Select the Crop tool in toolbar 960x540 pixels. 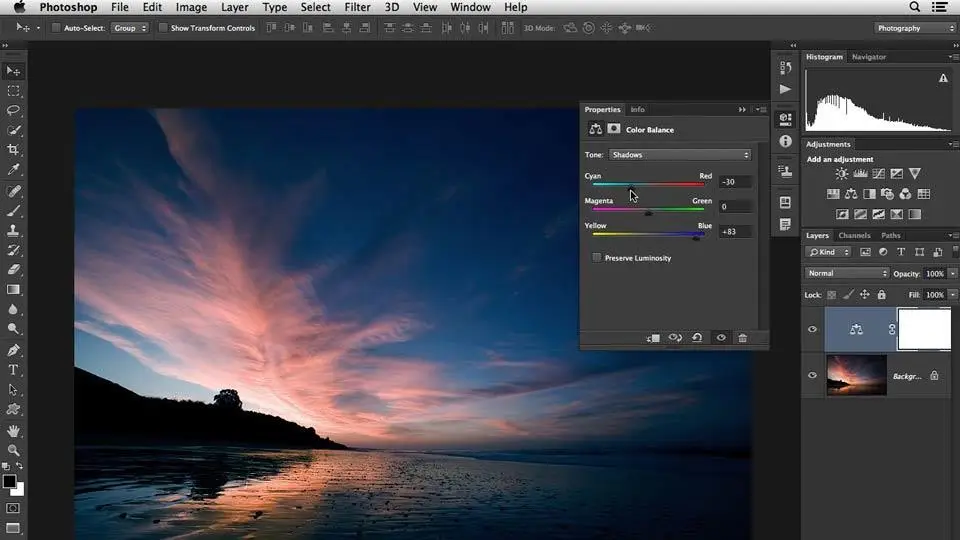(x=14, y=150)
